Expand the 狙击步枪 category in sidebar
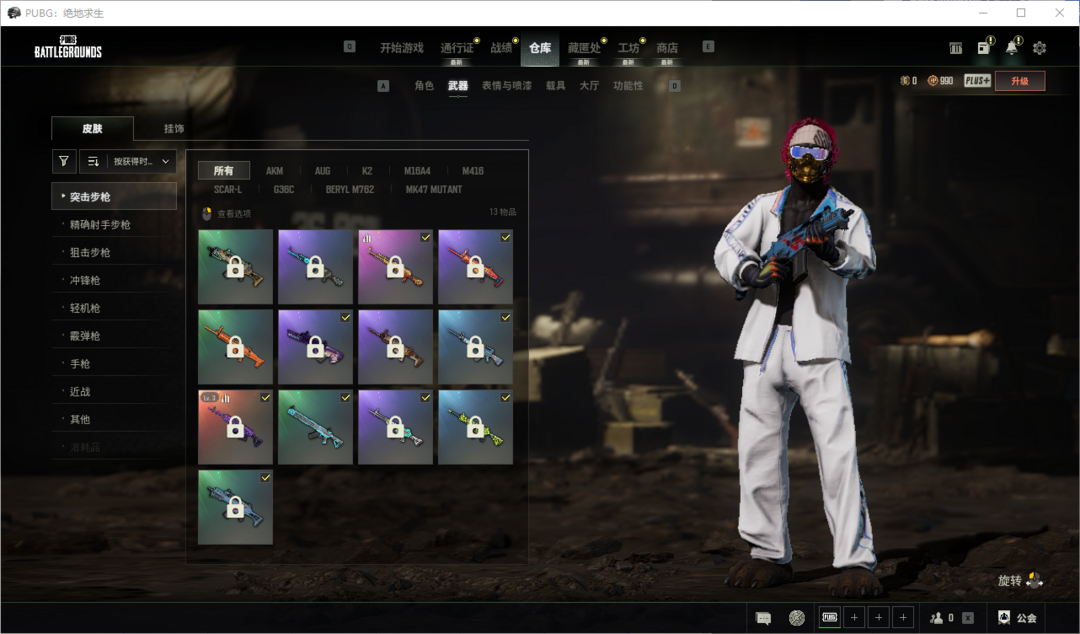Viewport: 1080px width, 634px height. click(x=90, y=252)
